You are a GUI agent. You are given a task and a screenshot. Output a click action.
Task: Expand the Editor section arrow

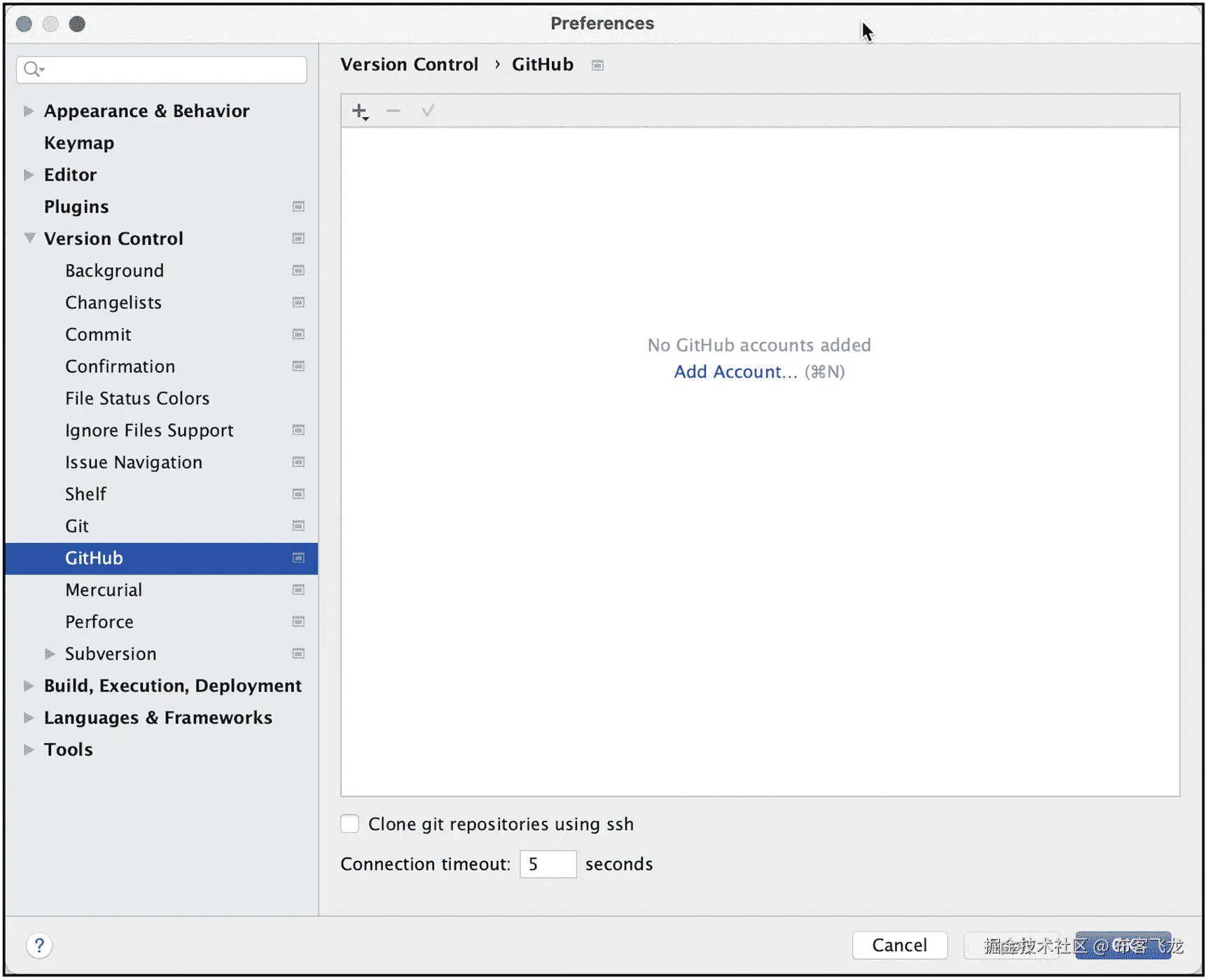(29, 175)
